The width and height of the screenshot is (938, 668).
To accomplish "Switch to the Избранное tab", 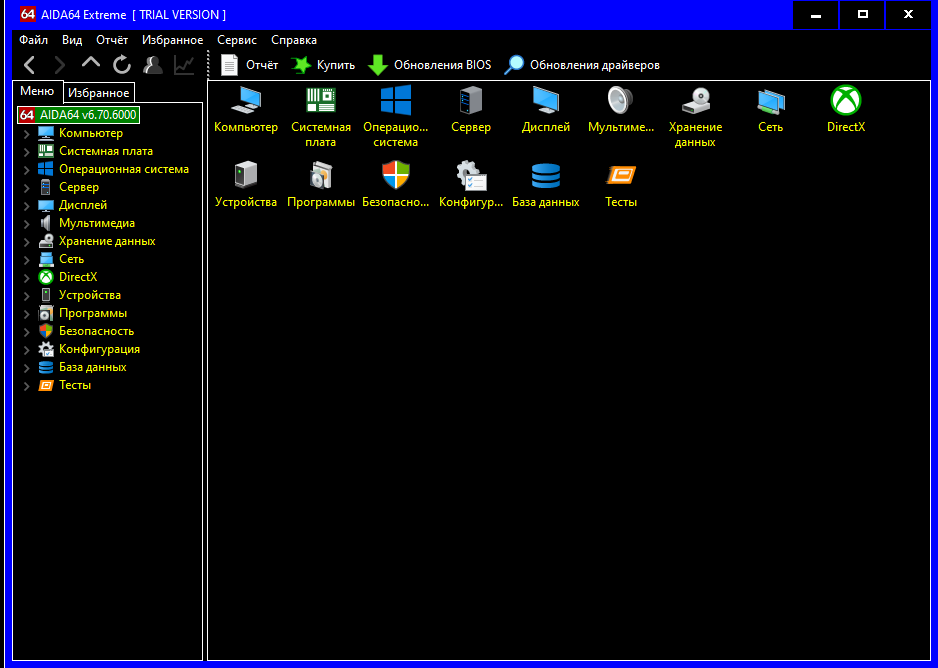I will (x=99, y=93).
